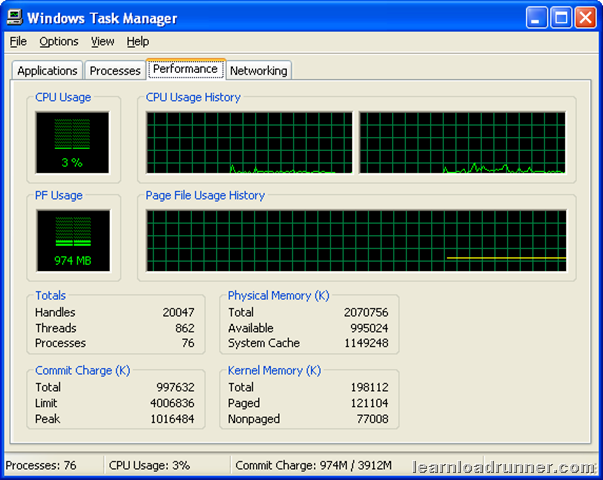
Task: Click the Handles value 20047
Action: (178, 312)
